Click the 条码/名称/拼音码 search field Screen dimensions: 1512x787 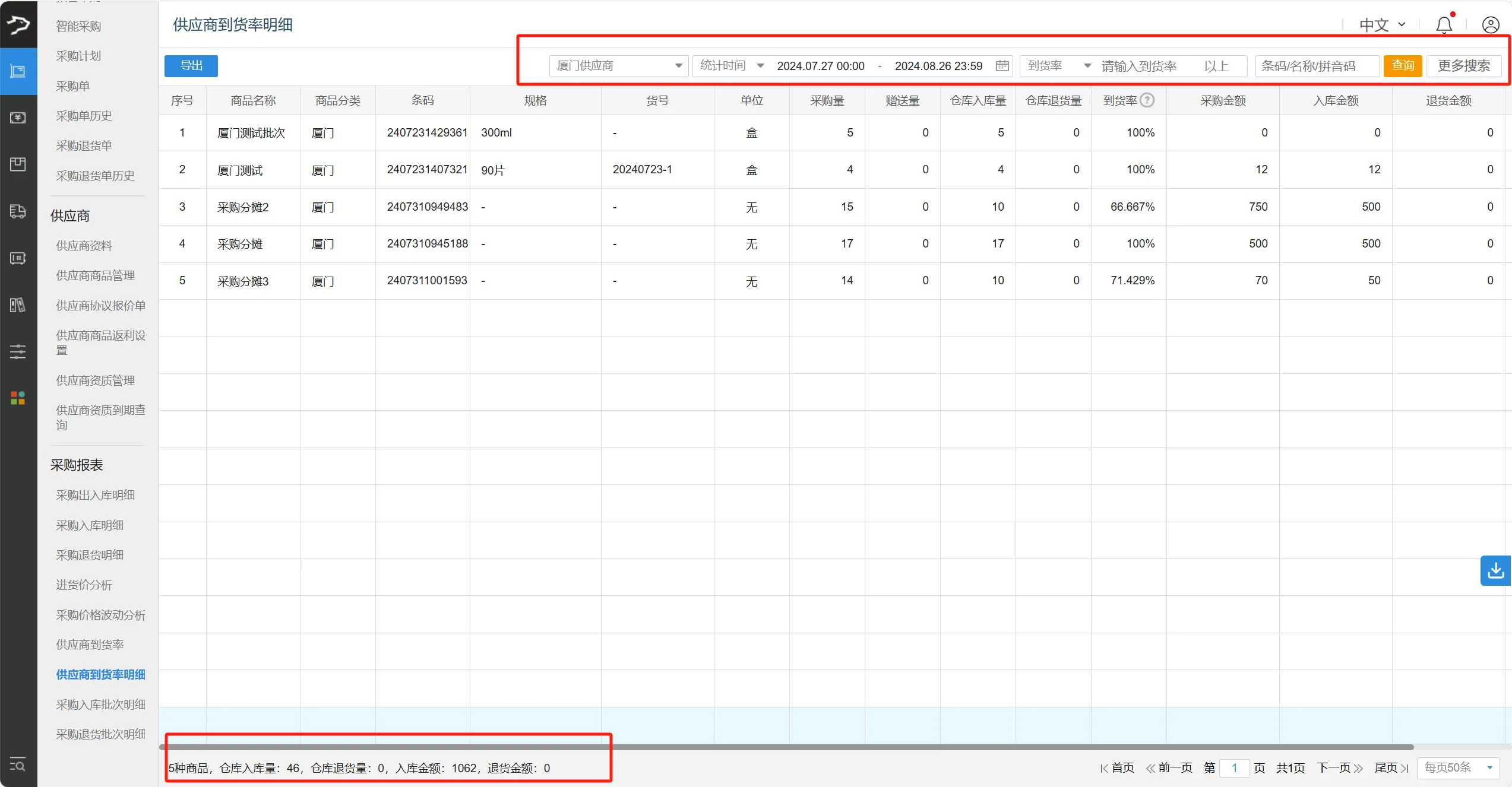tap(1317, 66)
